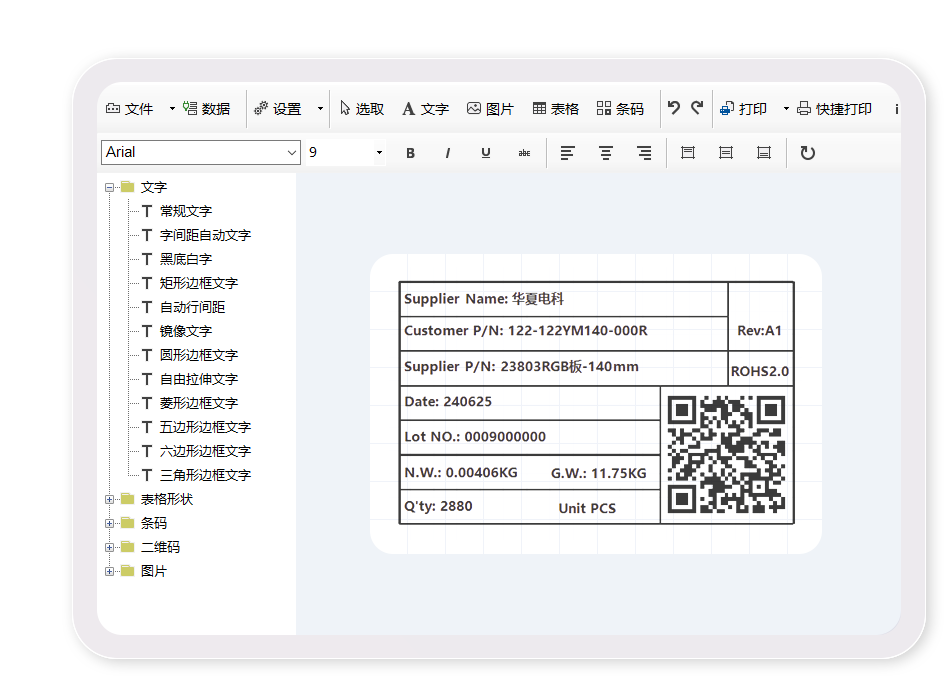Choose the 图片 image tool

tap(490, 109)
